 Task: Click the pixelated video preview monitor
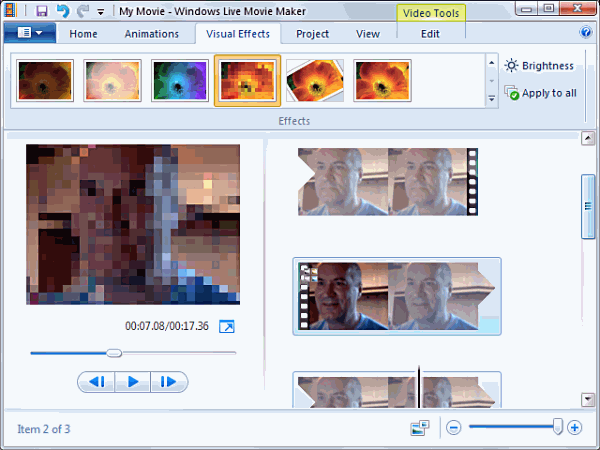(133, 224)
